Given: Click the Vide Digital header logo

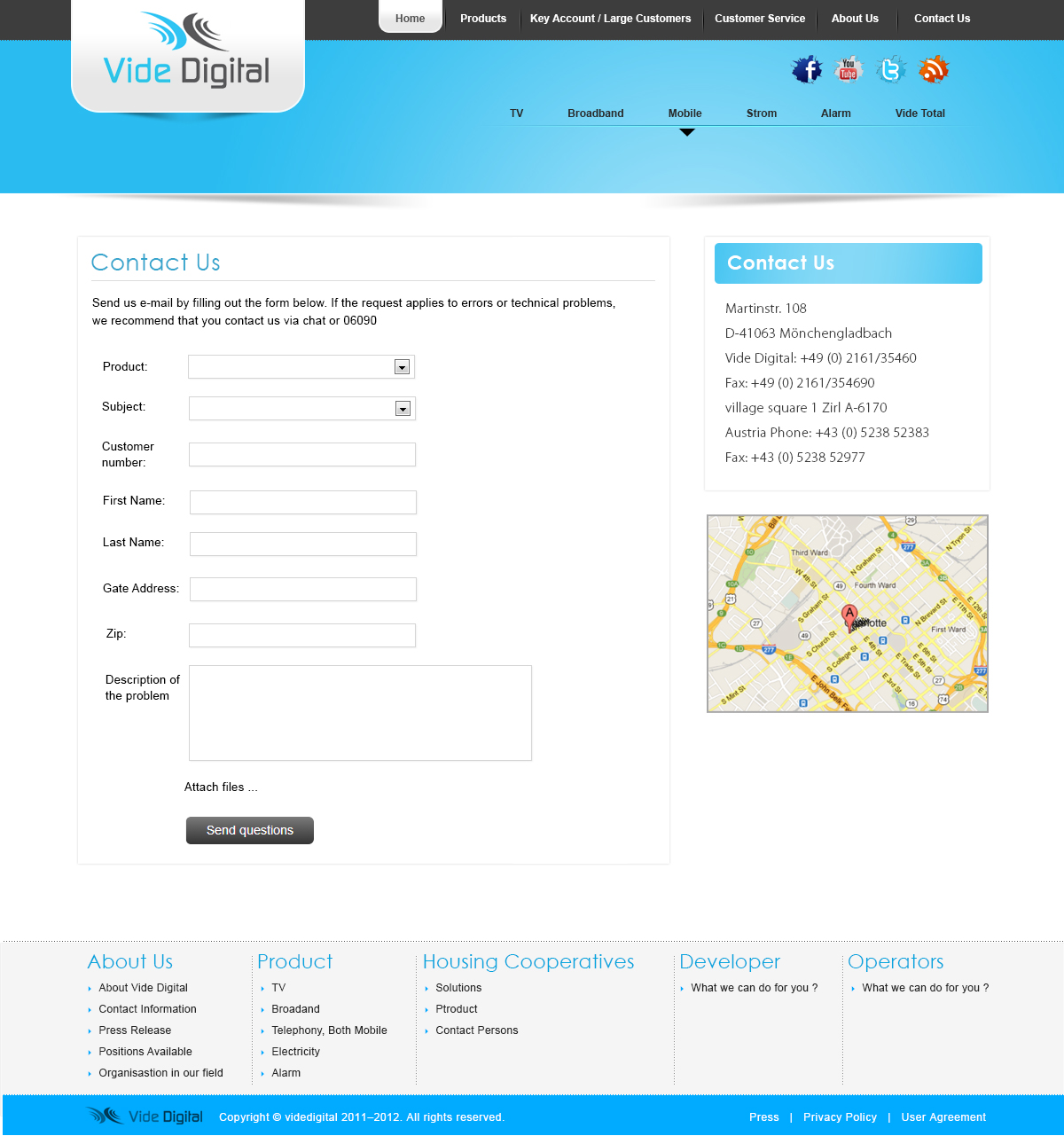Looking at the screenshot, I should (187, 50).
